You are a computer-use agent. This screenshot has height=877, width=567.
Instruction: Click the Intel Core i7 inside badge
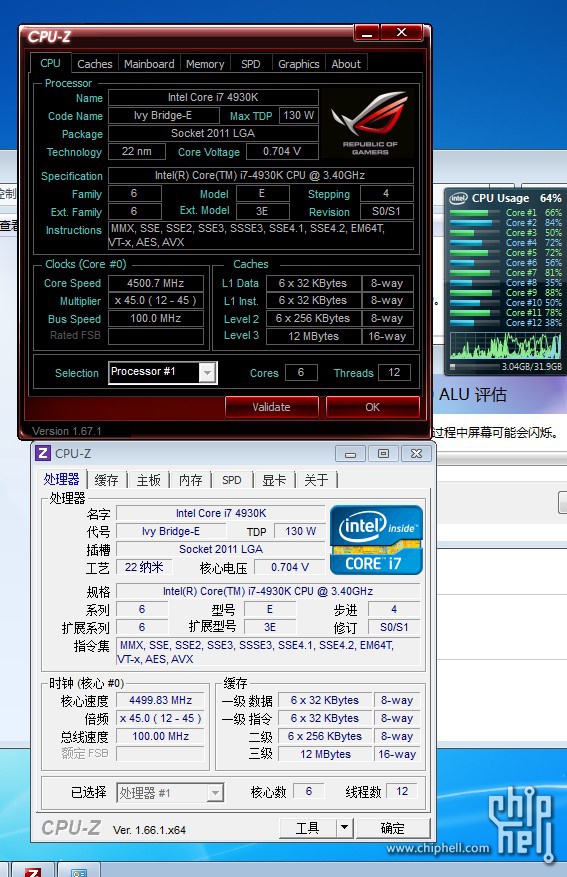click(376, 540)
